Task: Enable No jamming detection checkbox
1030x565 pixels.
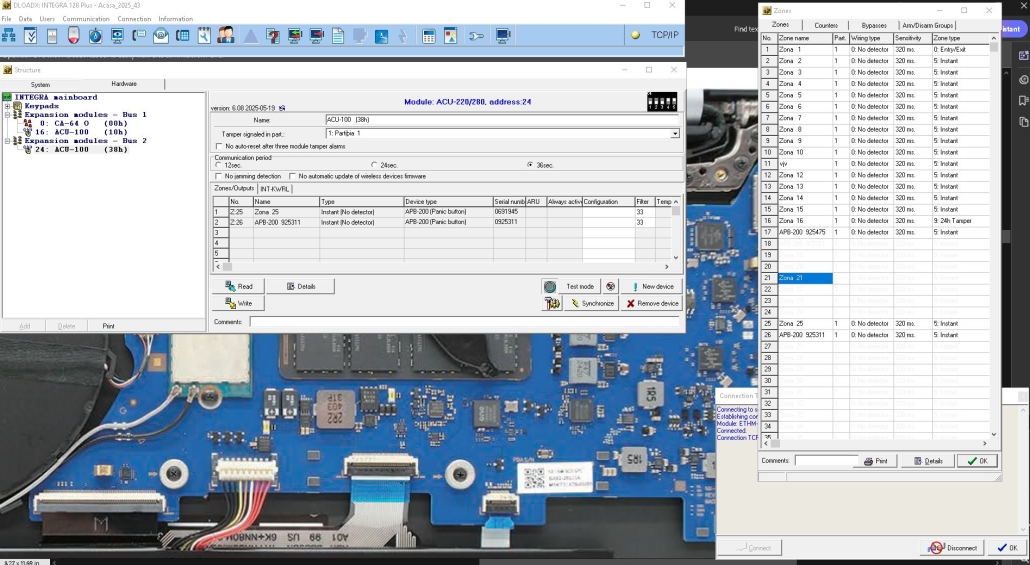Action: 218,176
